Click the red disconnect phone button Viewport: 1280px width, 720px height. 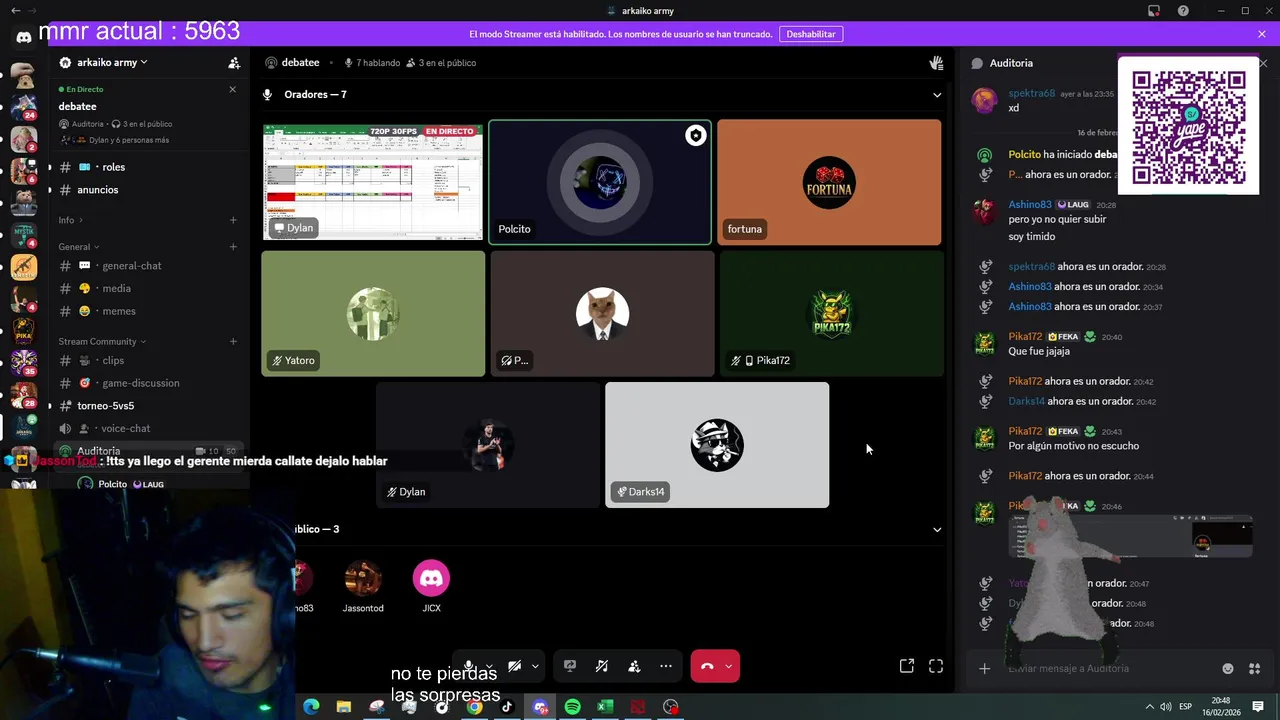[707, 666]
